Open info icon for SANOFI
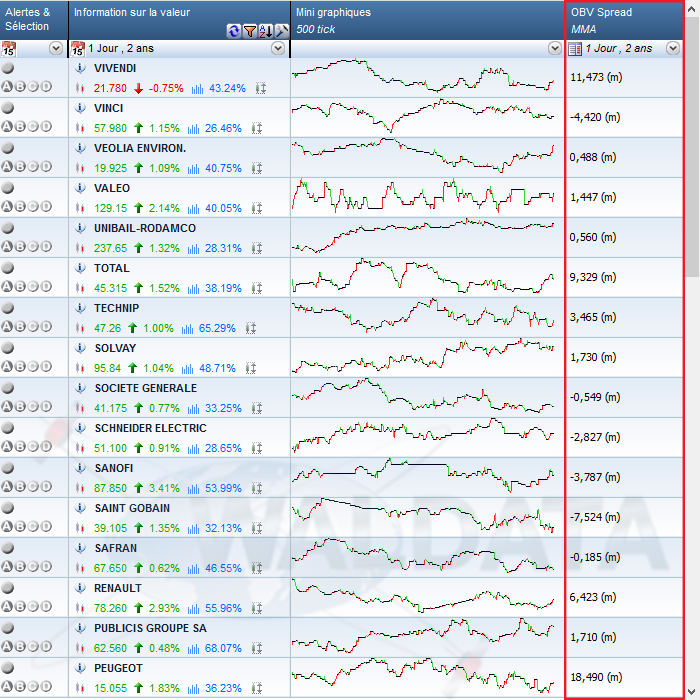 [x=80, y=468]
